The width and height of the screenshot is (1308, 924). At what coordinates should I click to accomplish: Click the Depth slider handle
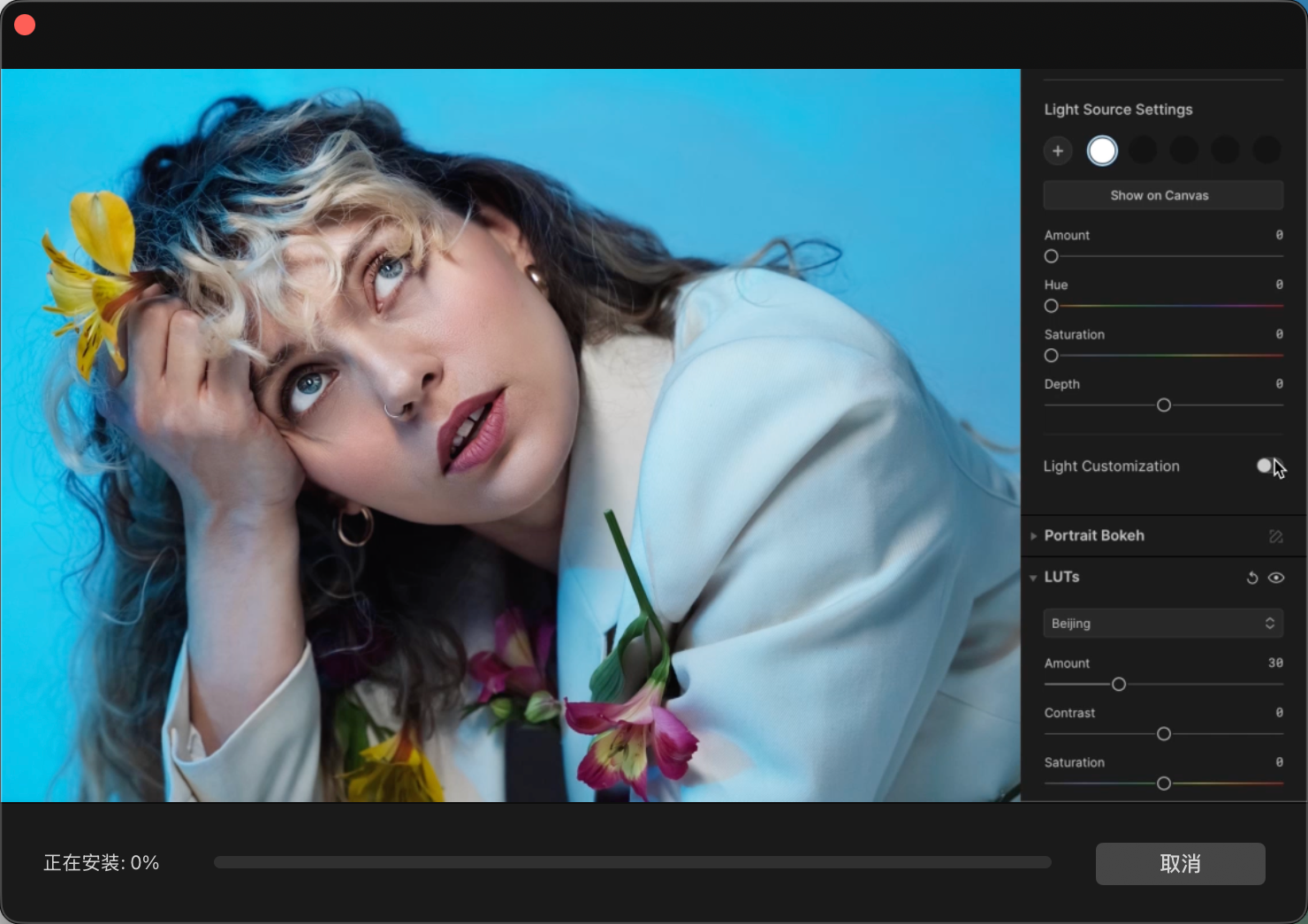click(x=1163, y=405)
